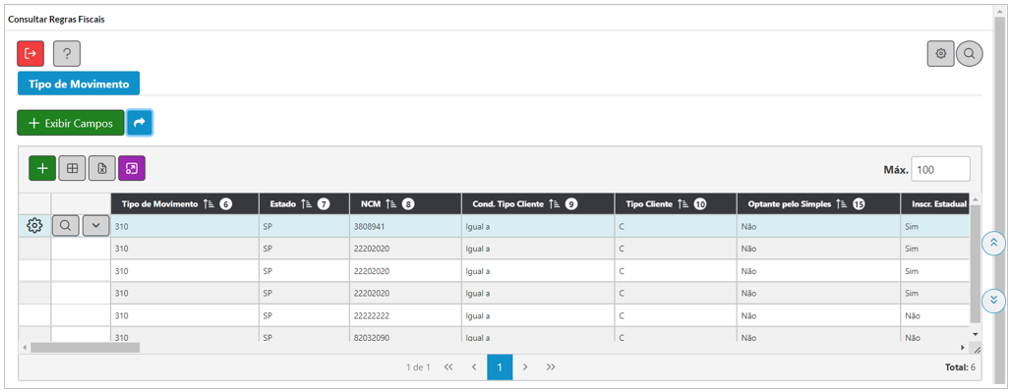Click Inscr. Estadual Não for NCM 22222222
The height and width of the screenshot is (392, 1013).
[935, 316]
